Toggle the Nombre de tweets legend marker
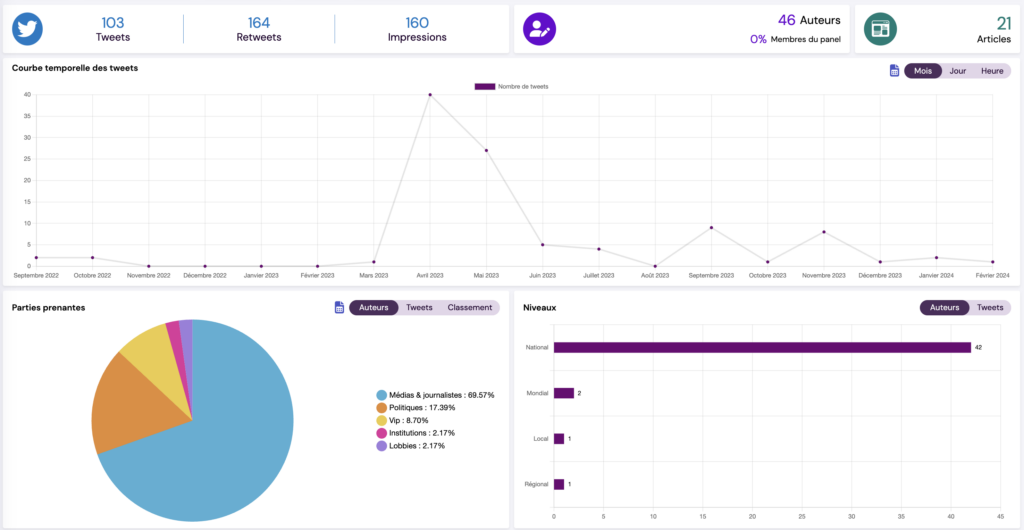1024x530 pixels. coord(484,87)
